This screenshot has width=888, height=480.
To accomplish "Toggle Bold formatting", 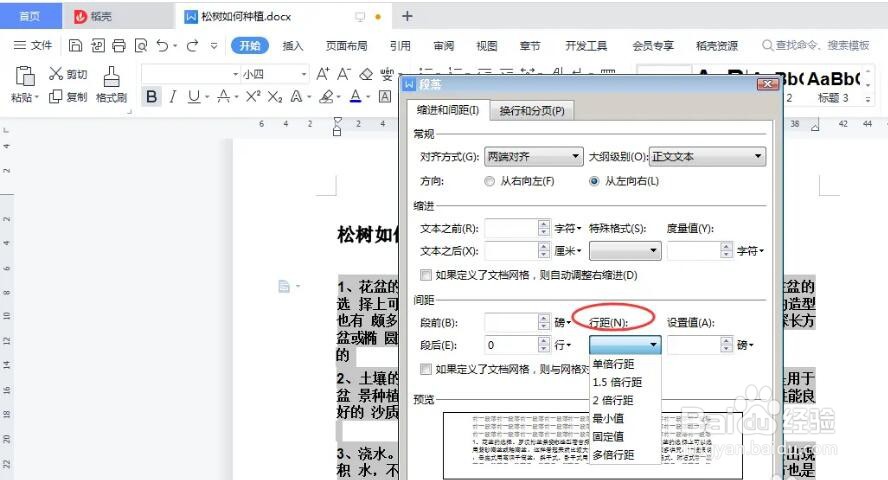I will click(x=151, y=97).
